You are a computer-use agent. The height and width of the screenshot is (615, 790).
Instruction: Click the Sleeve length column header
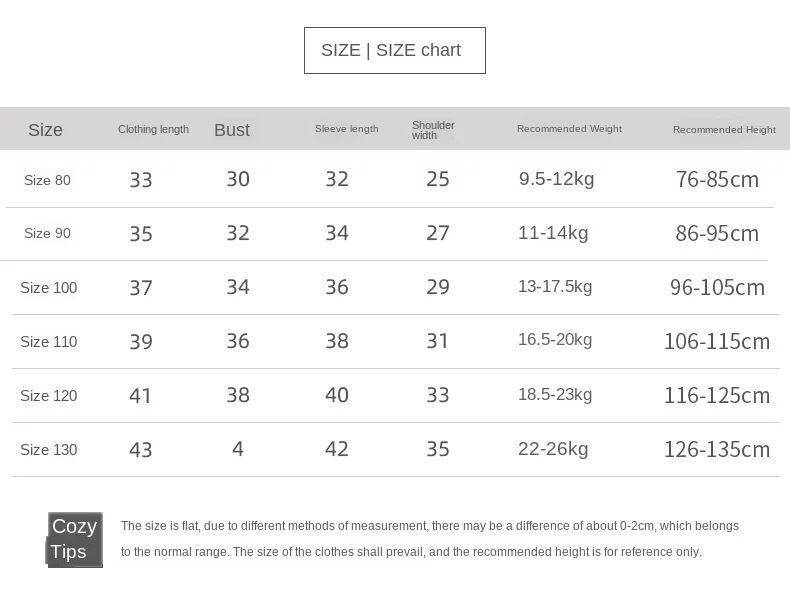pyautogui.click(x=346, y=129)
